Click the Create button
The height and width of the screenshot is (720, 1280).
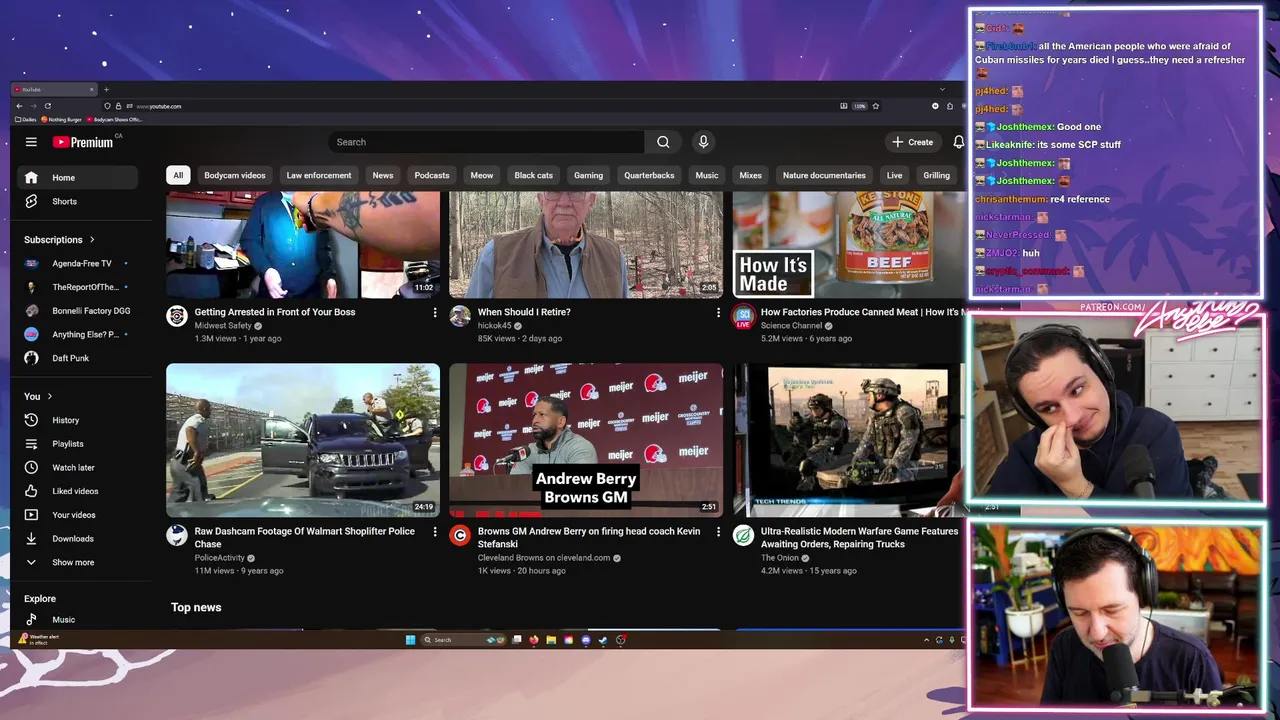pyautogui.click(x=913, y=142)
